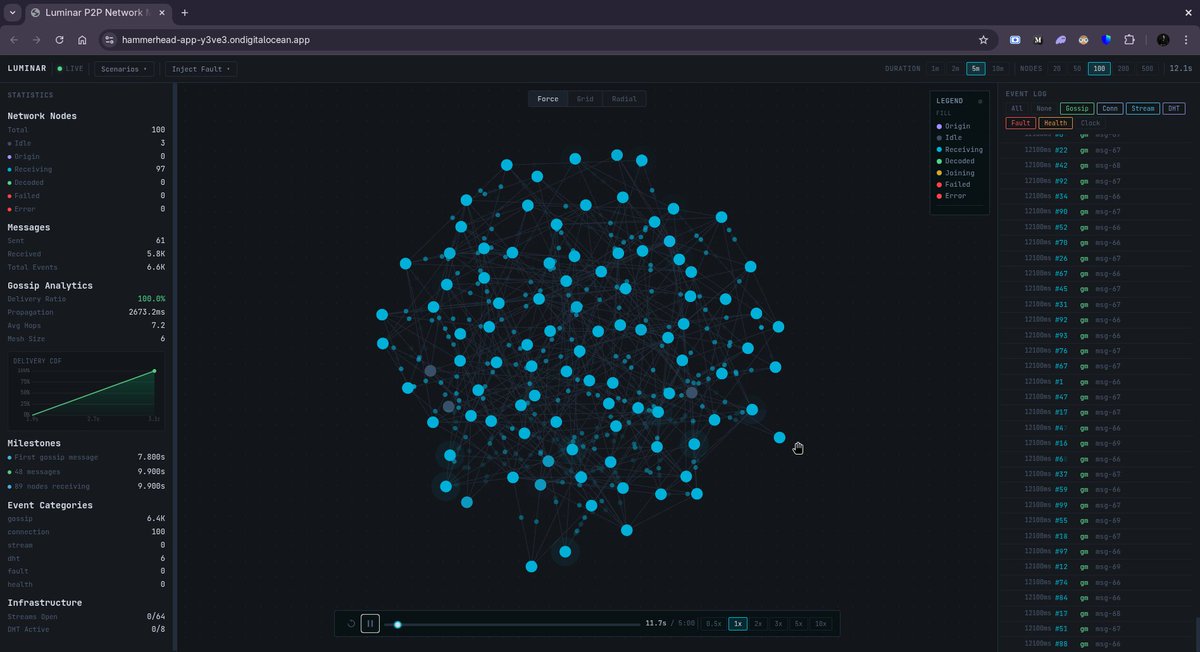
Task: Set node count to 500
Action: click(1147, 69)
